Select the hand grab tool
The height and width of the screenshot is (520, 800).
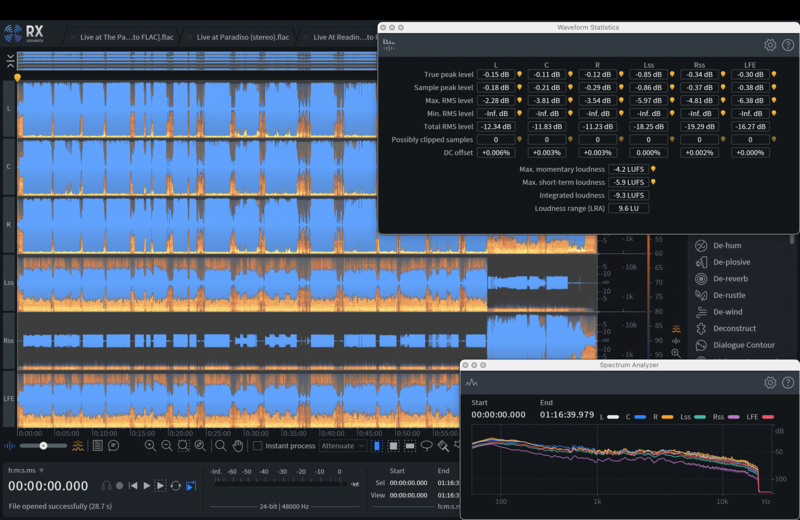237,446
